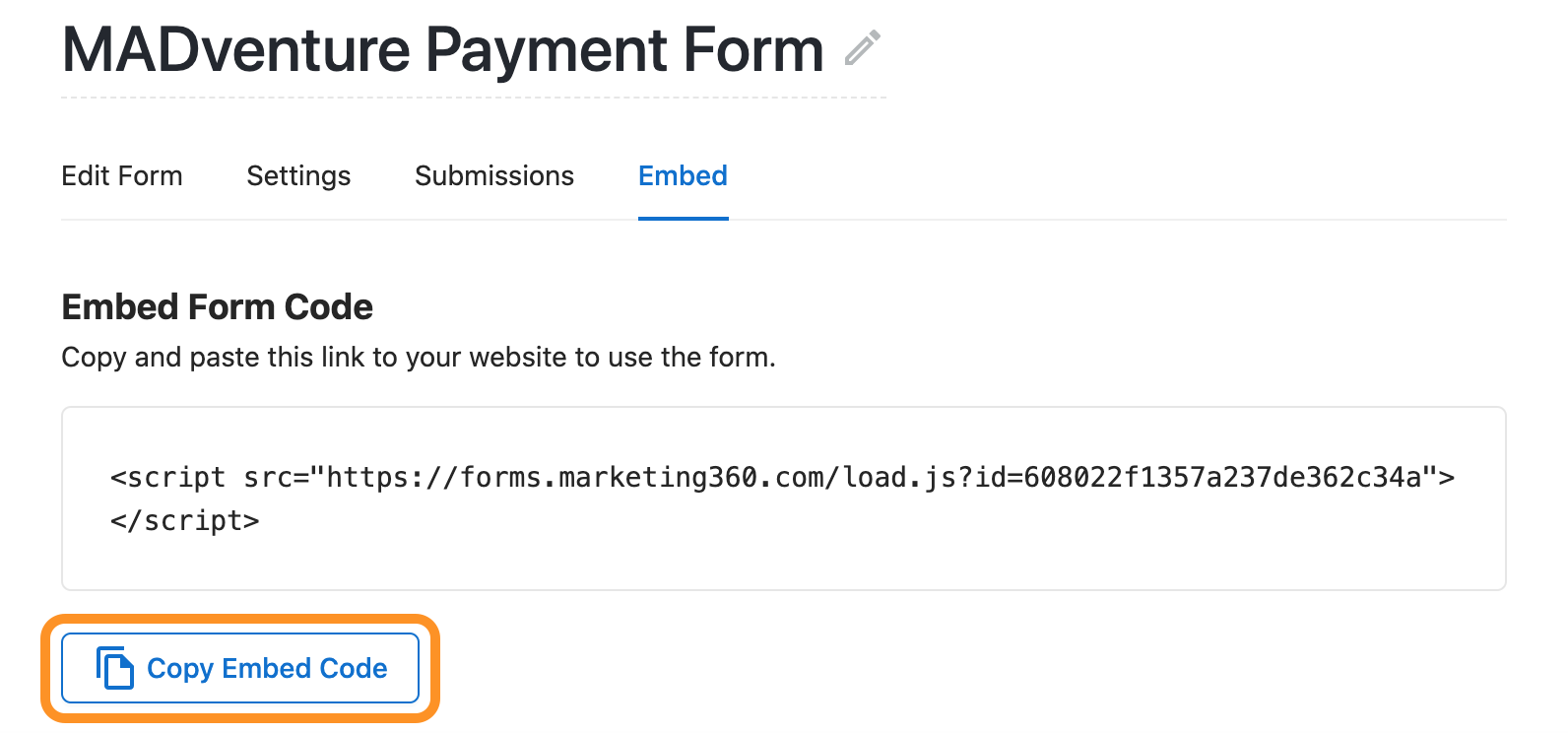Click the closing </script> tag line
Viewport: 1568px width, 733px height.
185,520
